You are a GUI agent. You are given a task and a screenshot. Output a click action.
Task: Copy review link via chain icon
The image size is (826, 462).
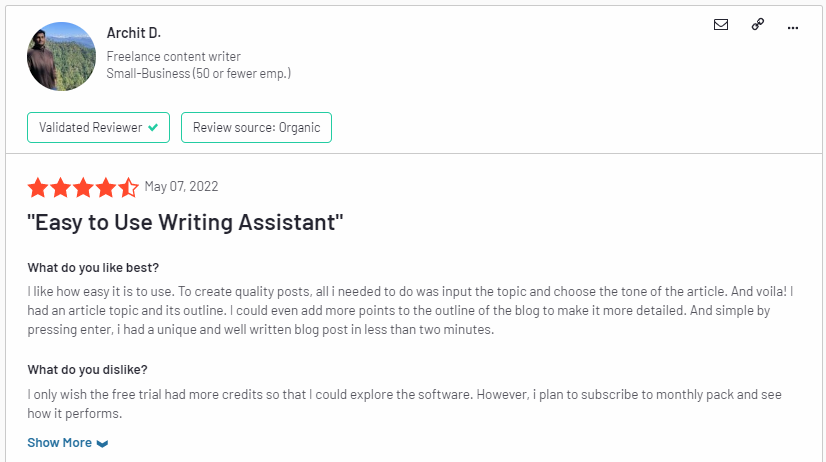[758, 24]
